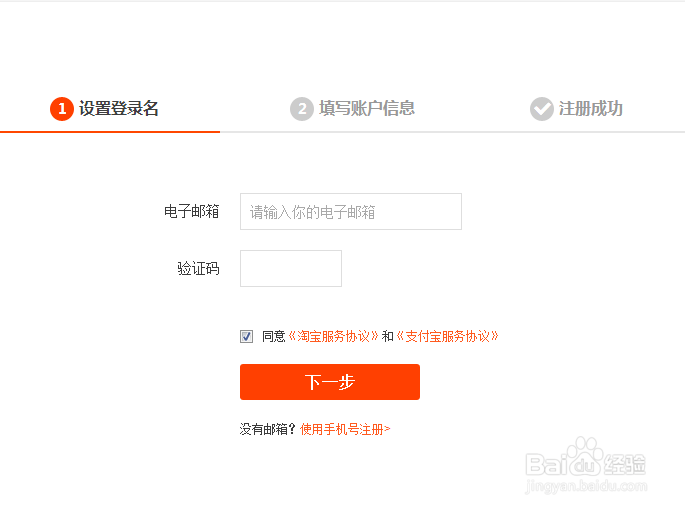Focus the 验证码 captcha input box
Screen dimensions: 685x510
pyautogui.click(x=290, y=268)
